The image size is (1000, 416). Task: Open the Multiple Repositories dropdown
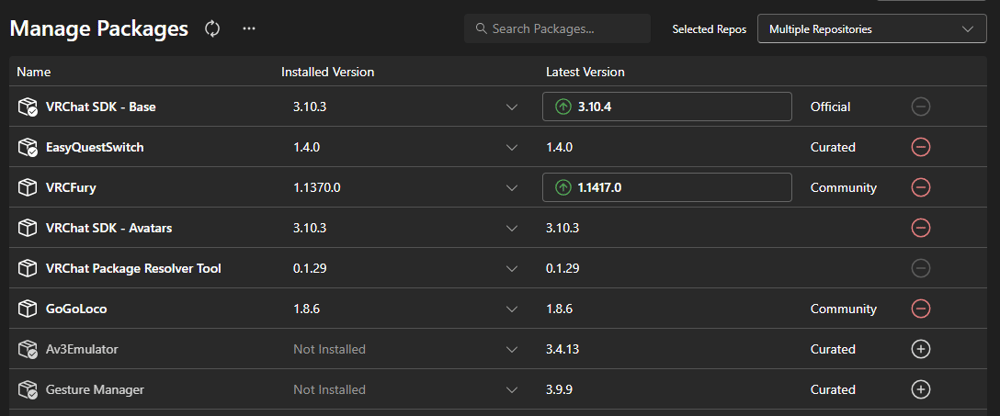point(871,29)
